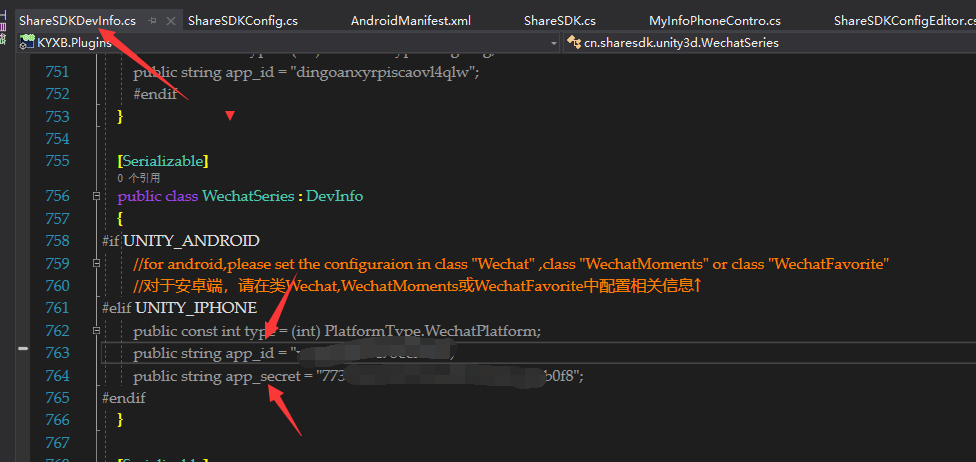Click line number 767 in the margin

click(57, 443)
